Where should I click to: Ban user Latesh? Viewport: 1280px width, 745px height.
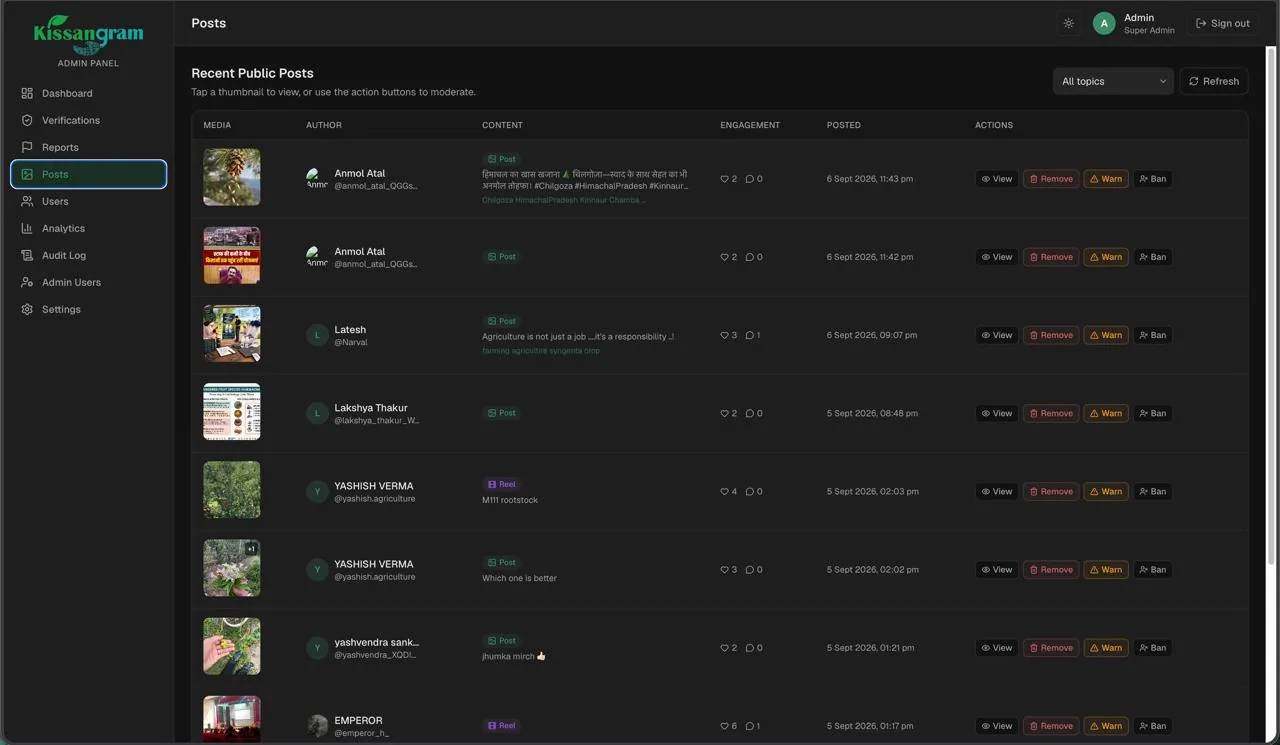click(x=1152, y=335)
